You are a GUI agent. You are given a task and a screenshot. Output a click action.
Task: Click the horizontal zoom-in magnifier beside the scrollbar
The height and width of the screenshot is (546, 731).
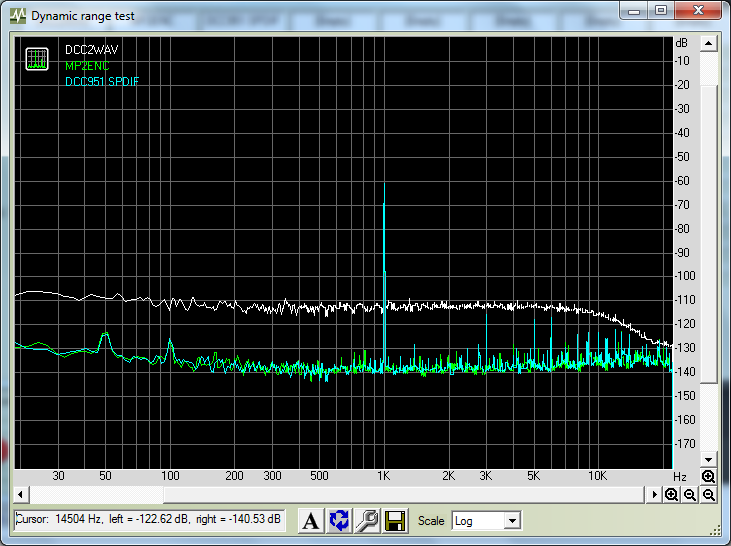[671, 495]
